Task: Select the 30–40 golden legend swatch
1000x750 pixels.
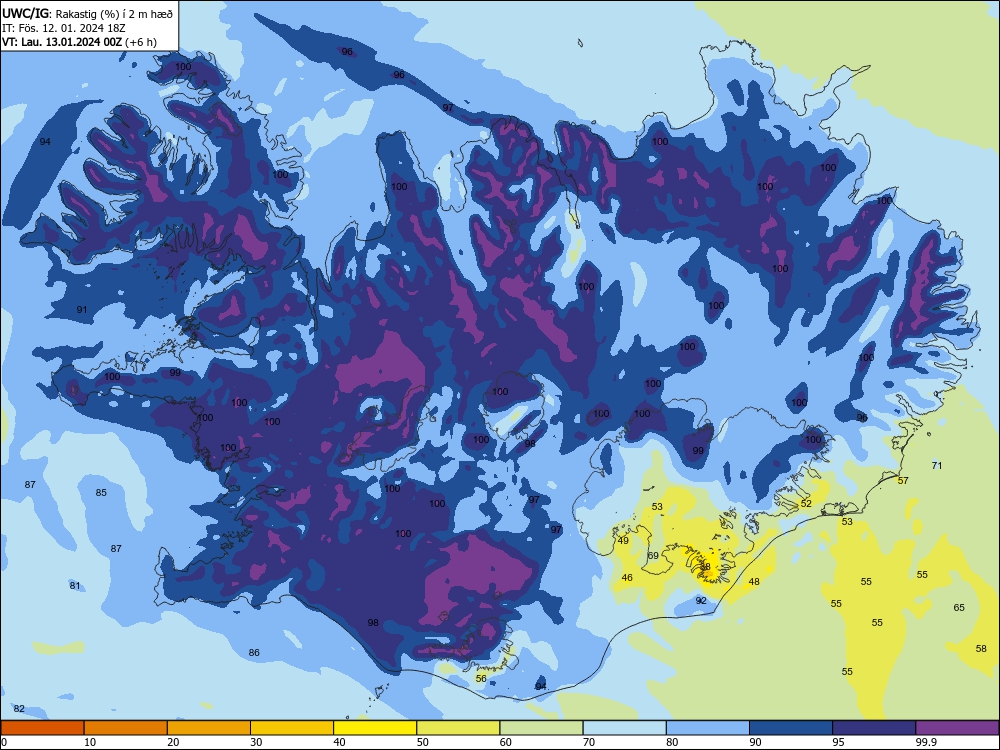Action: pos(292,728)
